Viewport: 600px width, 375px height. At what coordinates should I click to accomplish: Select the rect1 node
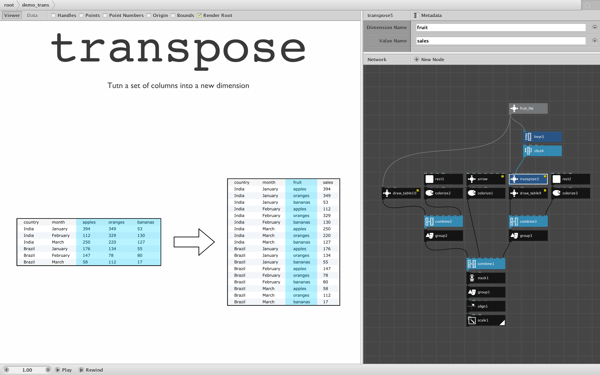(x=443, y=179)
